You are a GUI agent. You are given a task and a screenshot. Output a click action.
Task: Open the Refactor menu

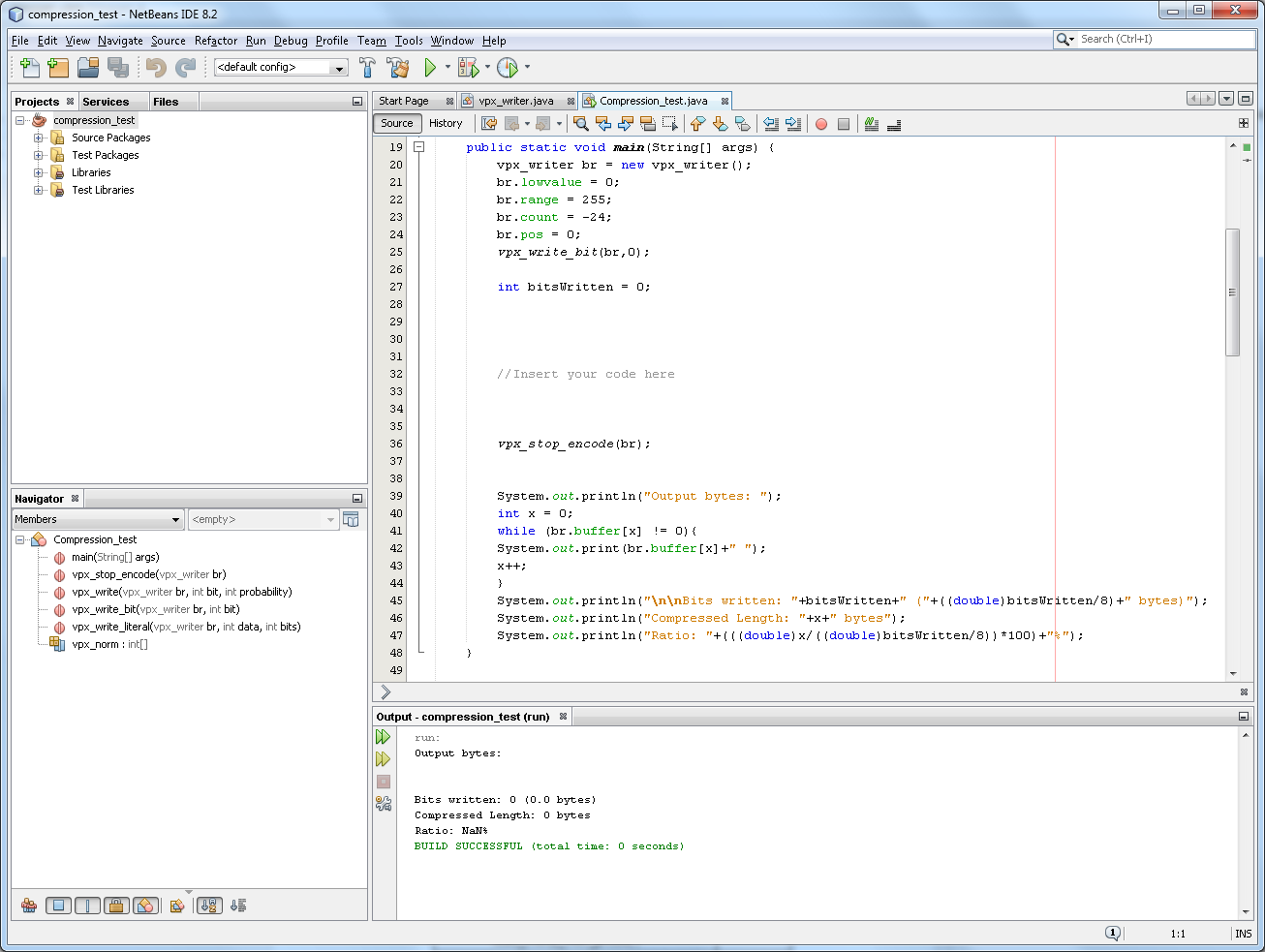tap(215, 41)
